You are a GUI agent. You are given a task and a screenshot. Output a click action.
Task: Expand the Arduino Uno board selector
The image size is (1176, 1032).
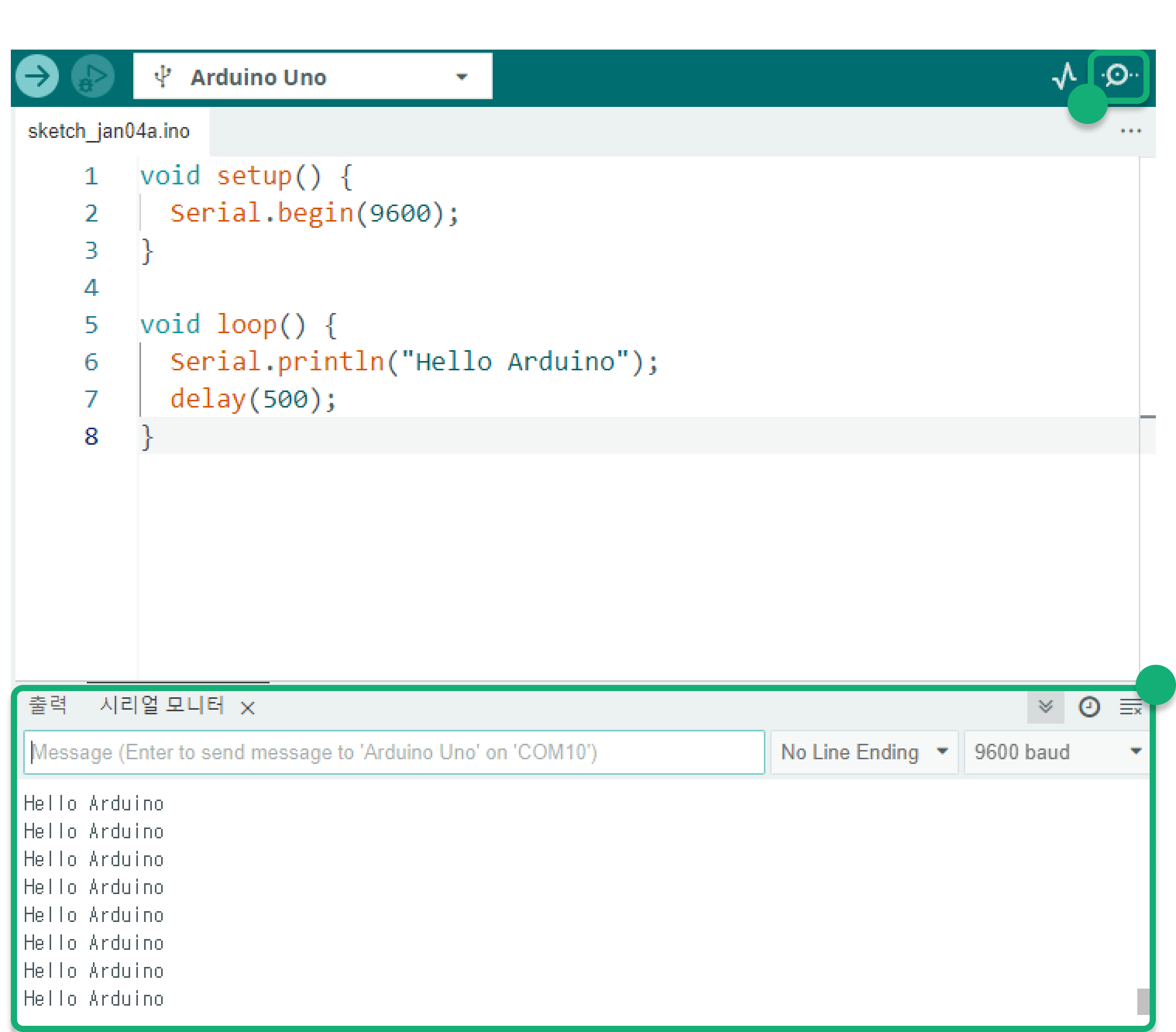coord(461,76)
